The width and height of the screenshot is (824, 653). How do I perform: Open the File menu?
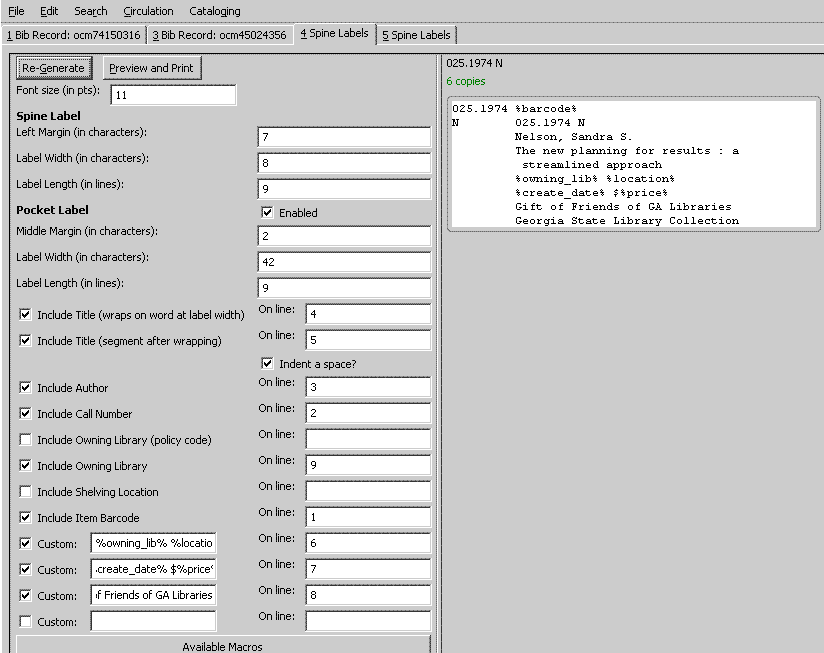pyautogui.click(x=16, y=11)
